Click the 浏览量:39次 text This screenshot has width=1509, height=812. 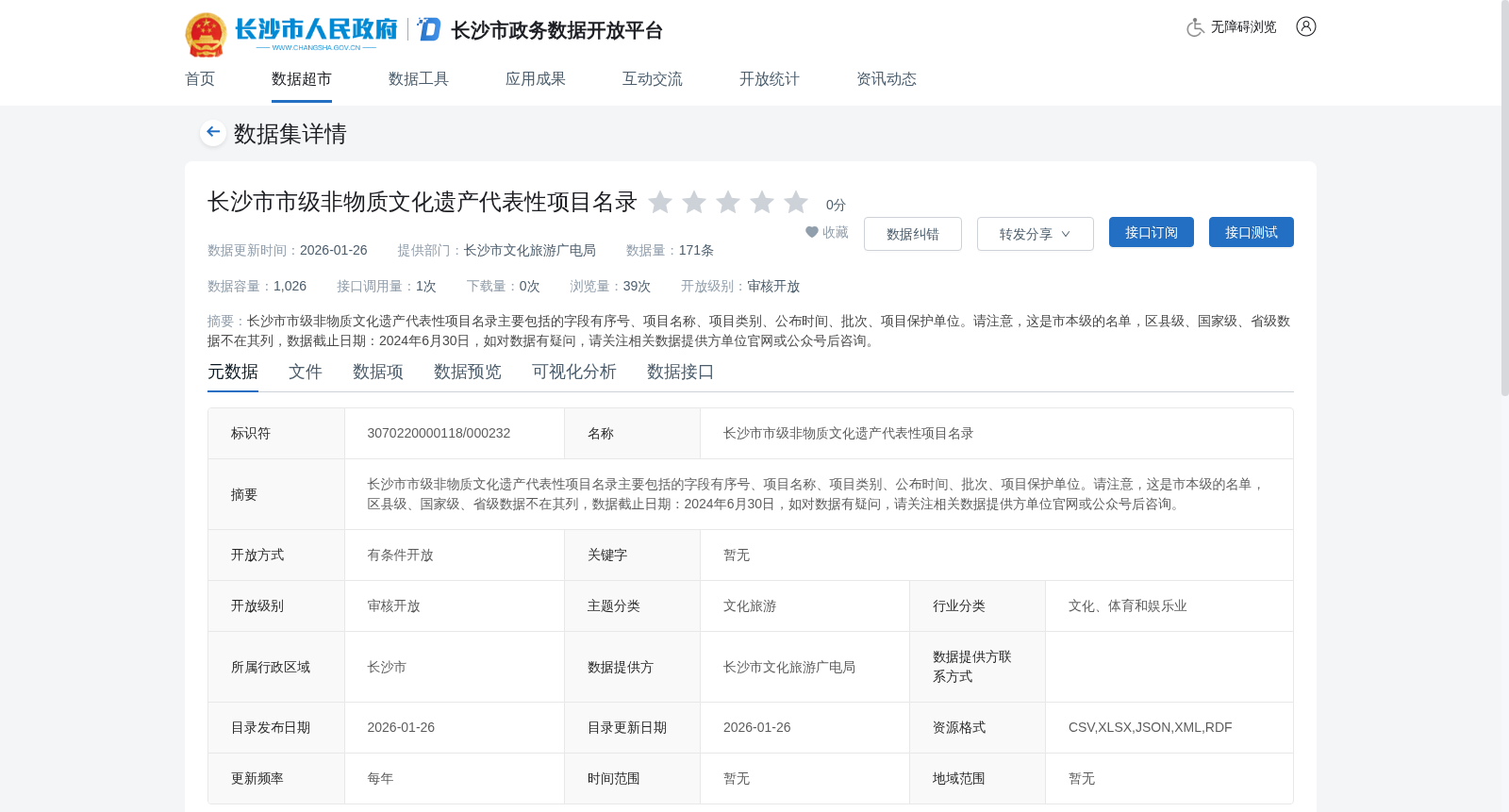610,286
